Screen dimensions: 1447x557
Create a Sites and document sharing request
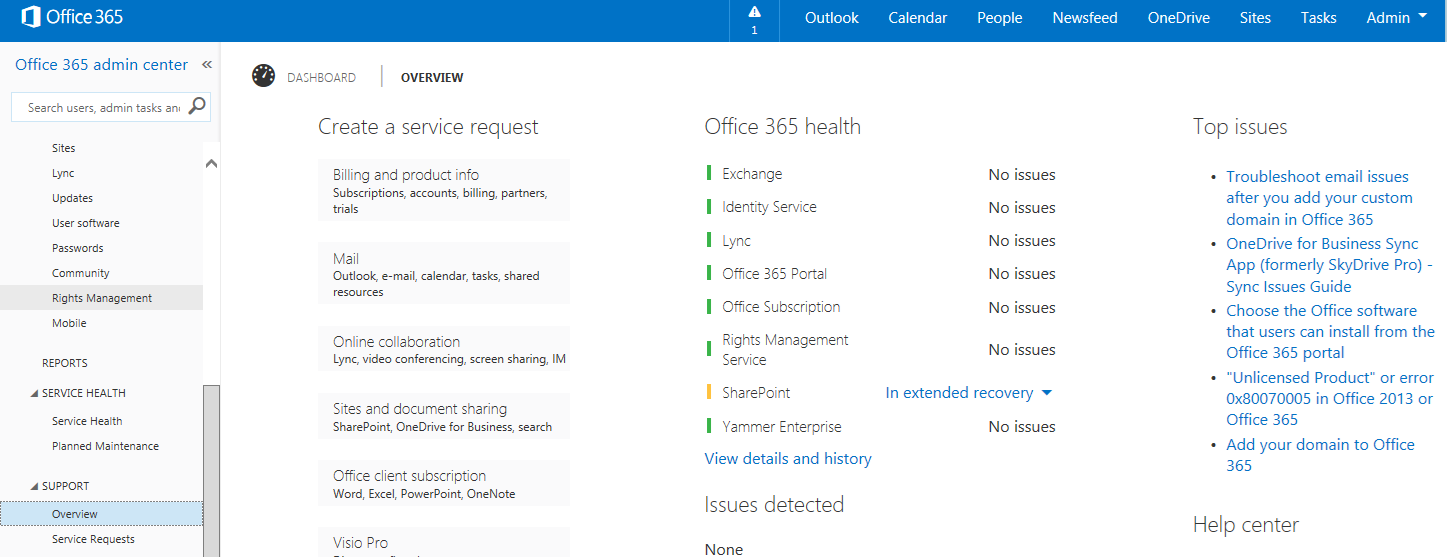click(444, 416)
